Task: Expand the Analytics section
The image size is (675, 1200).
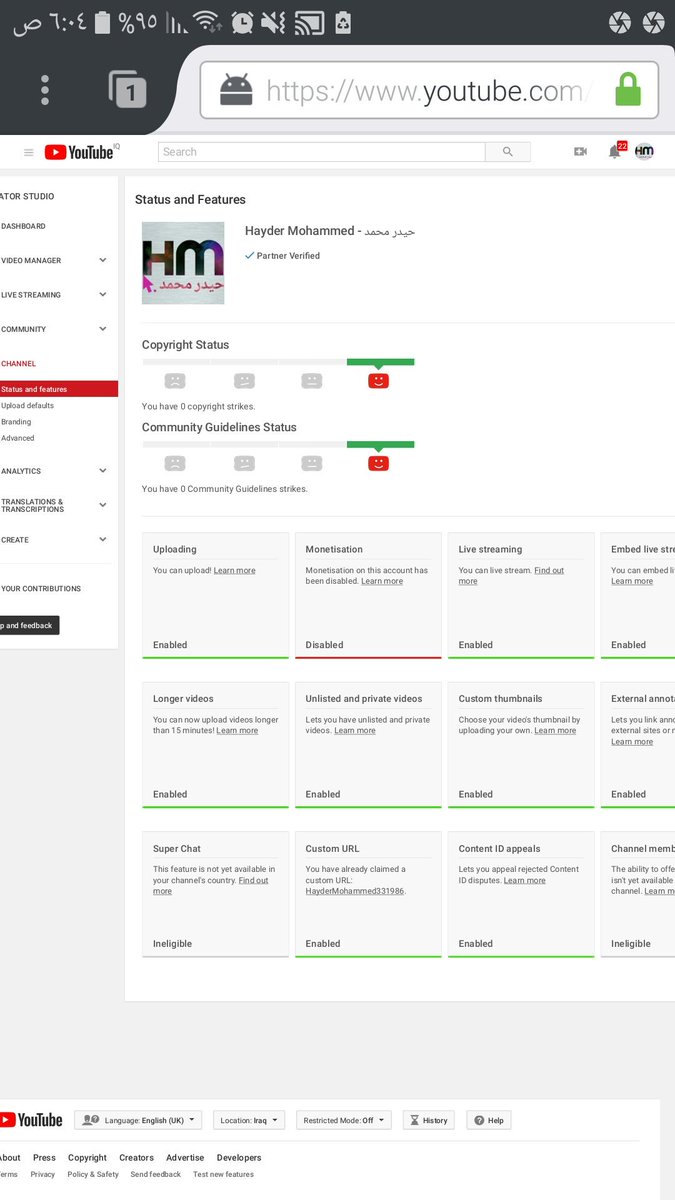Action: (x=55, y=471)
